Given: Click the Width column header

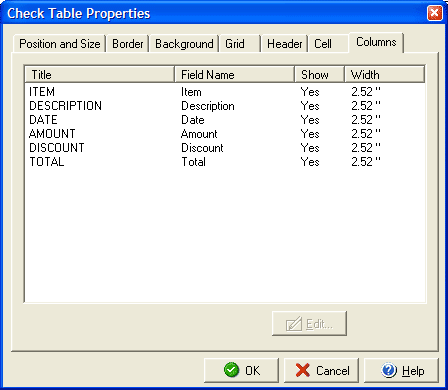Looking at the screenshot, I should (385, 74).
